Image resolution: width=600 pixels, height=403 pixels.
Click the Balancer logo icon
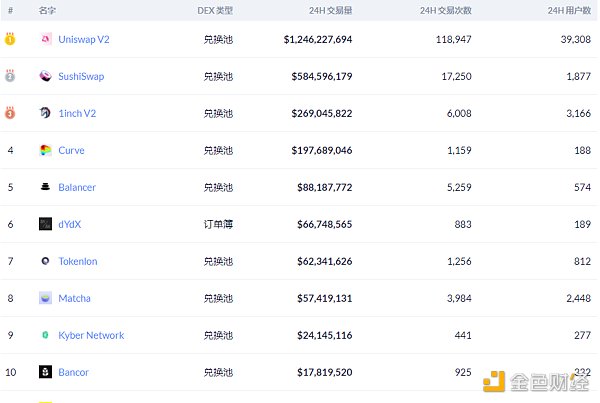[x=45, y=187]
